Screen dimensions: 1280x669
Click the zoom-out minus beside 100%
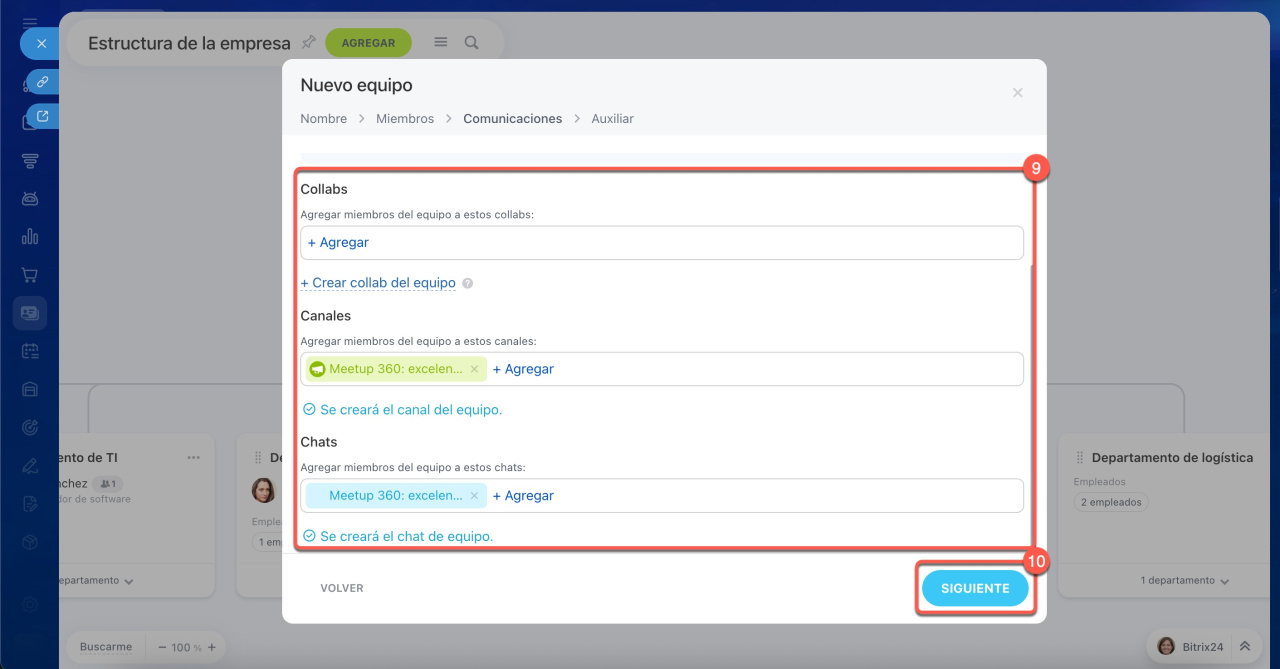click(x=162, y=647)
